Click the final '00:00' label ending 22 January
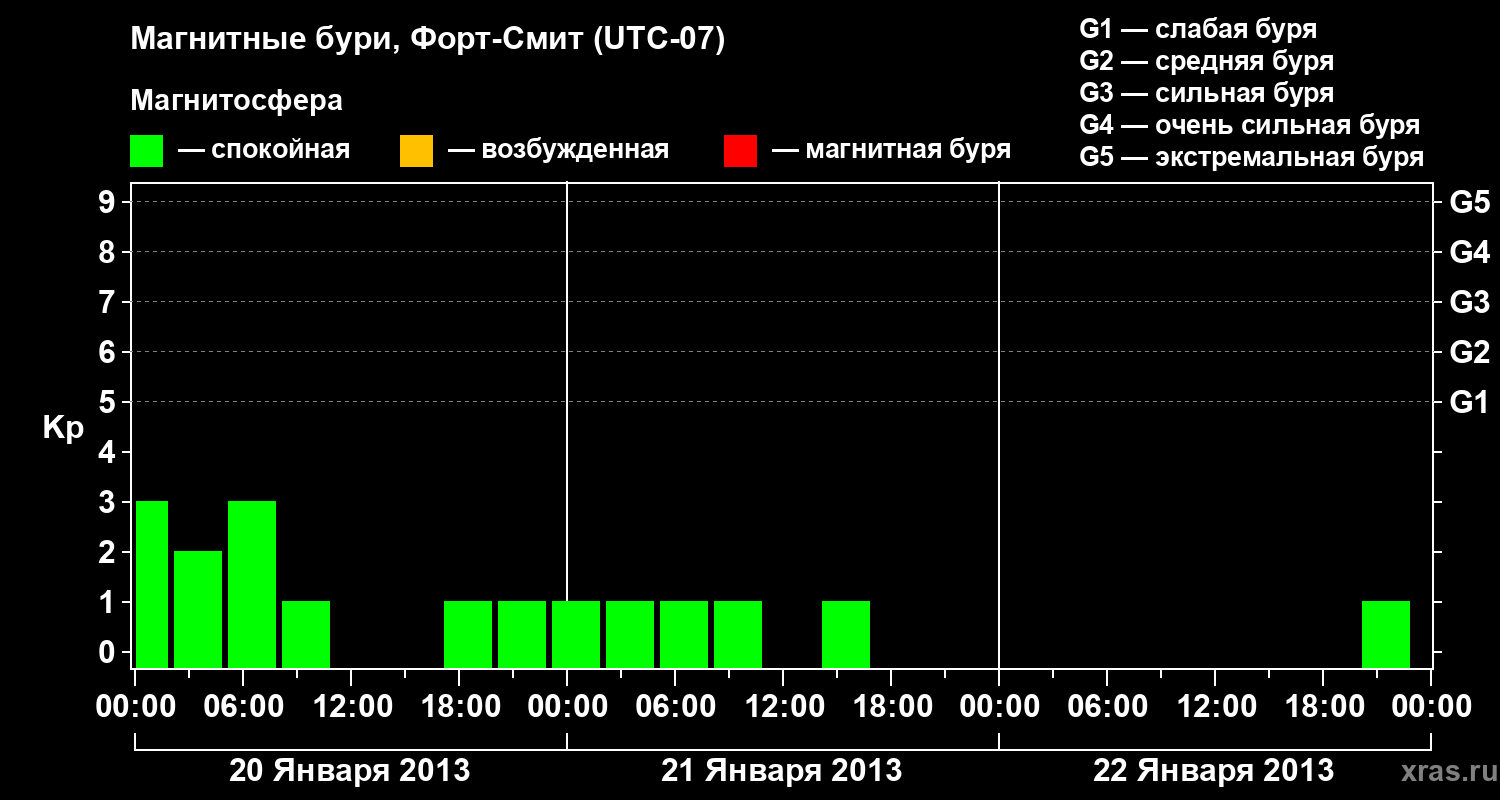The height and width of the screenshot is (800, 1500). (1431, 706)
